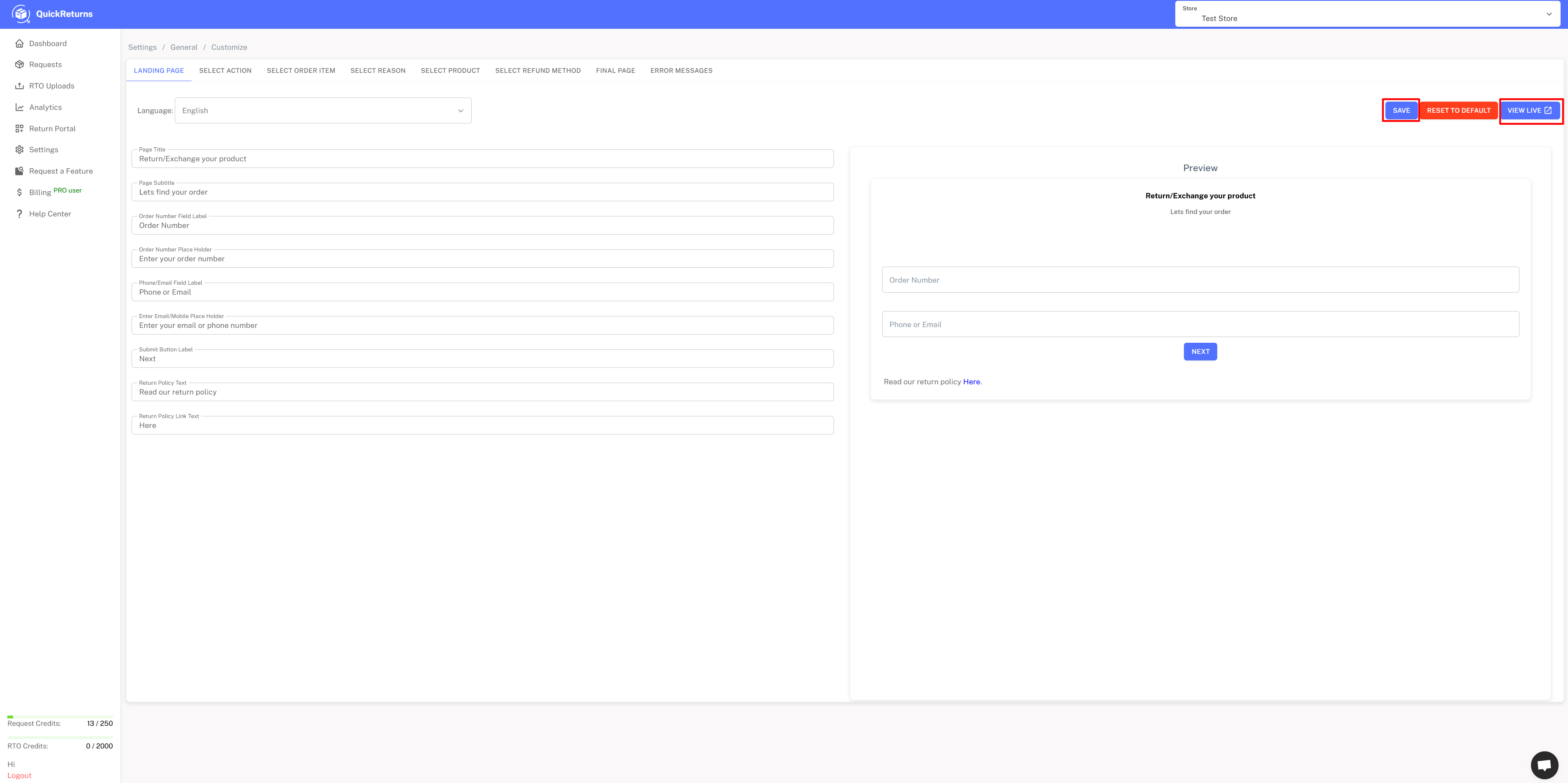Image resolution: width=1568 pixels, height=783 pixels.
Task: Click the Request a Feature icon
Action: (19, 171)
